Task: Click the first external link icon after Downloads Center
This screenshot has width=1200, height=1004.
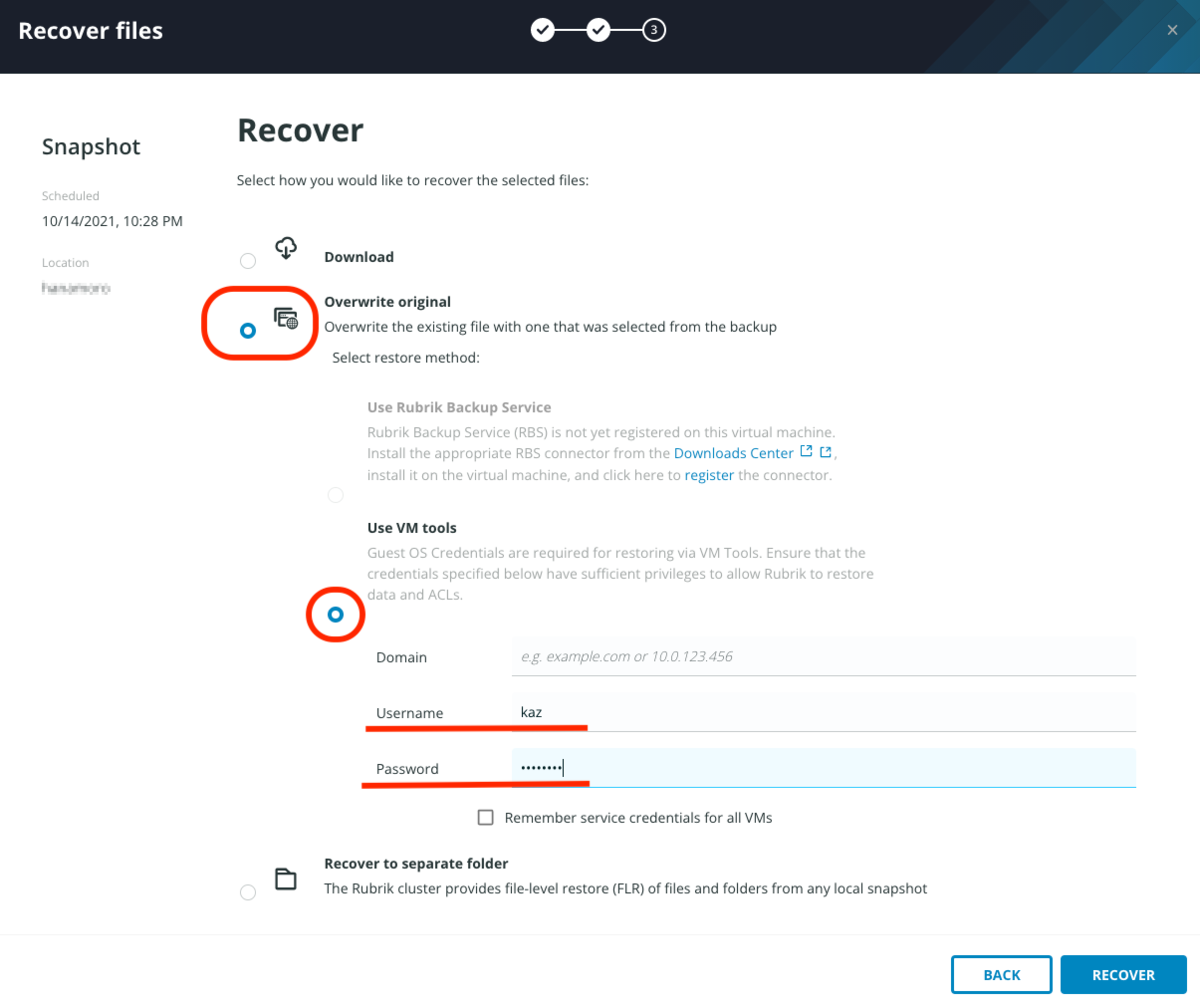Action: coord(807,452)
